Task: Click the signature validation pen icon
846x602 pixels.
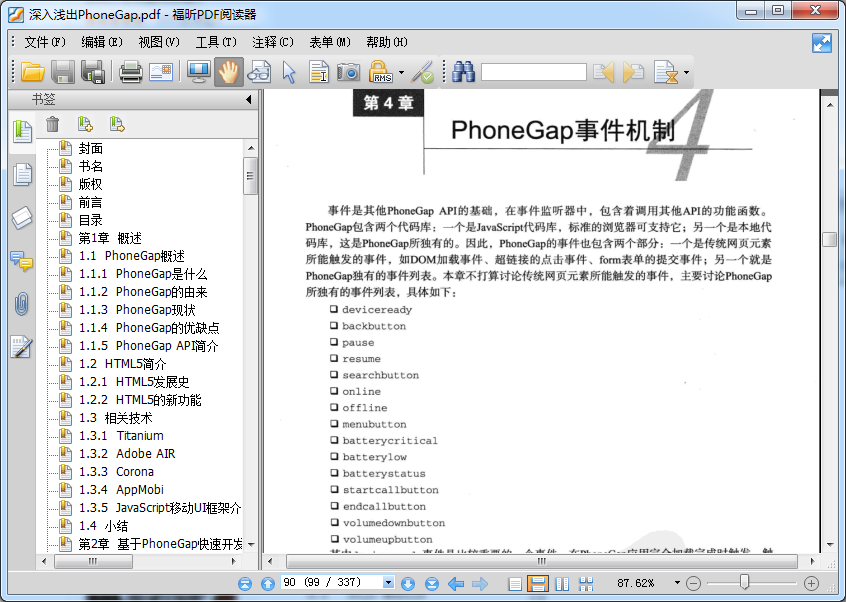Action: 422,72
